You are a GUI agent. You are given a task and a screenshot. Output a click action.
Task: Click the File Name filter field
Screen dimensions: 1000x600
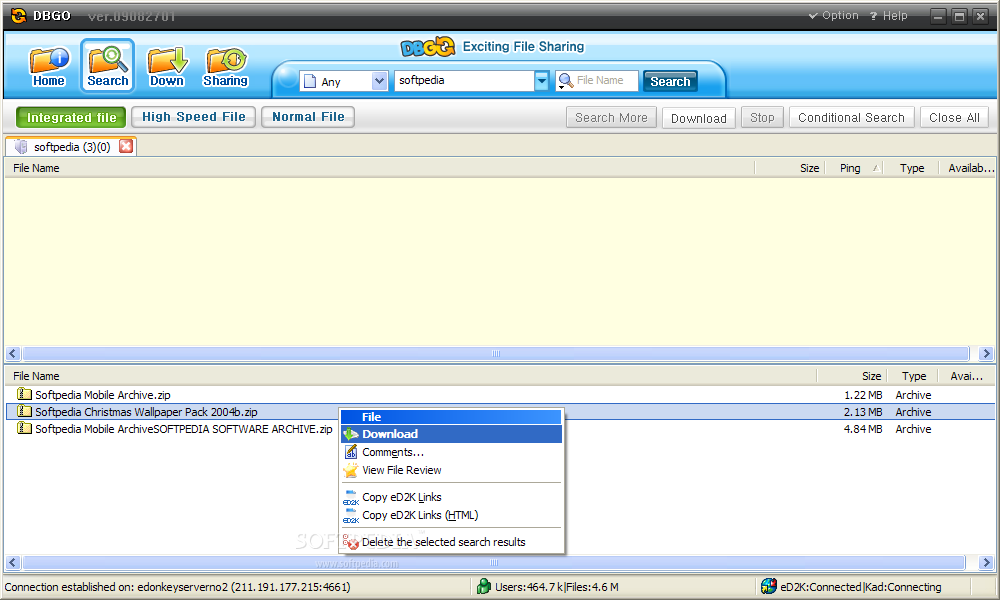[x=597, y=80]
